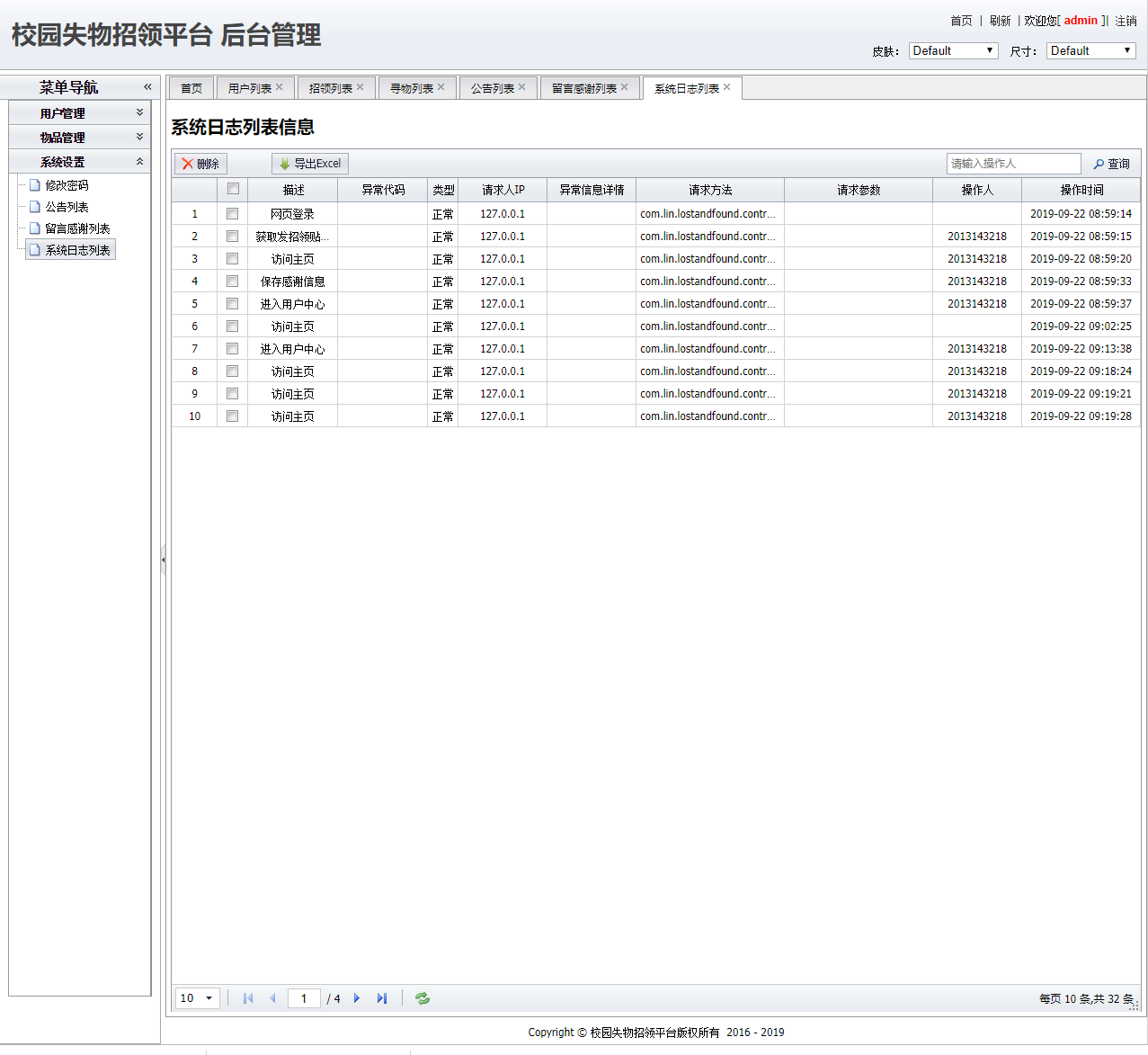Open the 尺寸 size dropdown

click(1090, 51)
